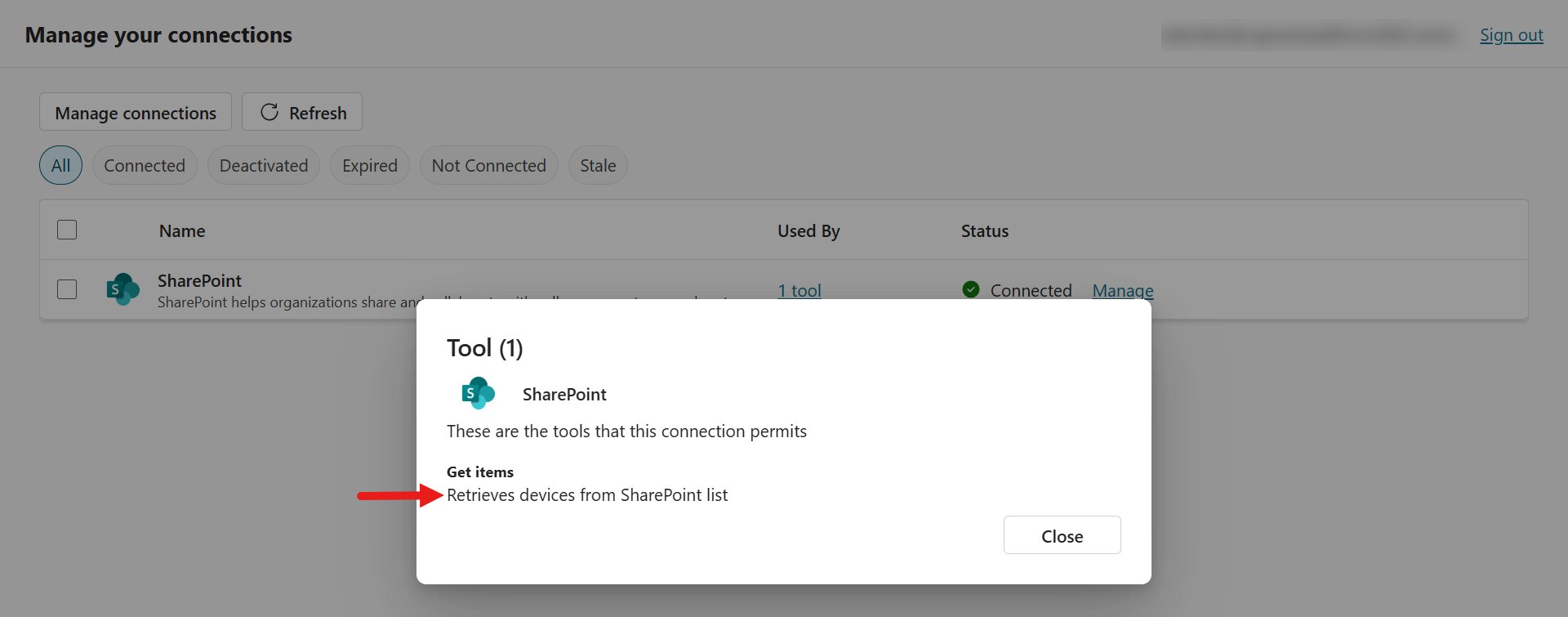This screenshot has height=617, width=1568.
Task: Filter by Connected status
Action: pyautogui.click(x=145, y=165)
